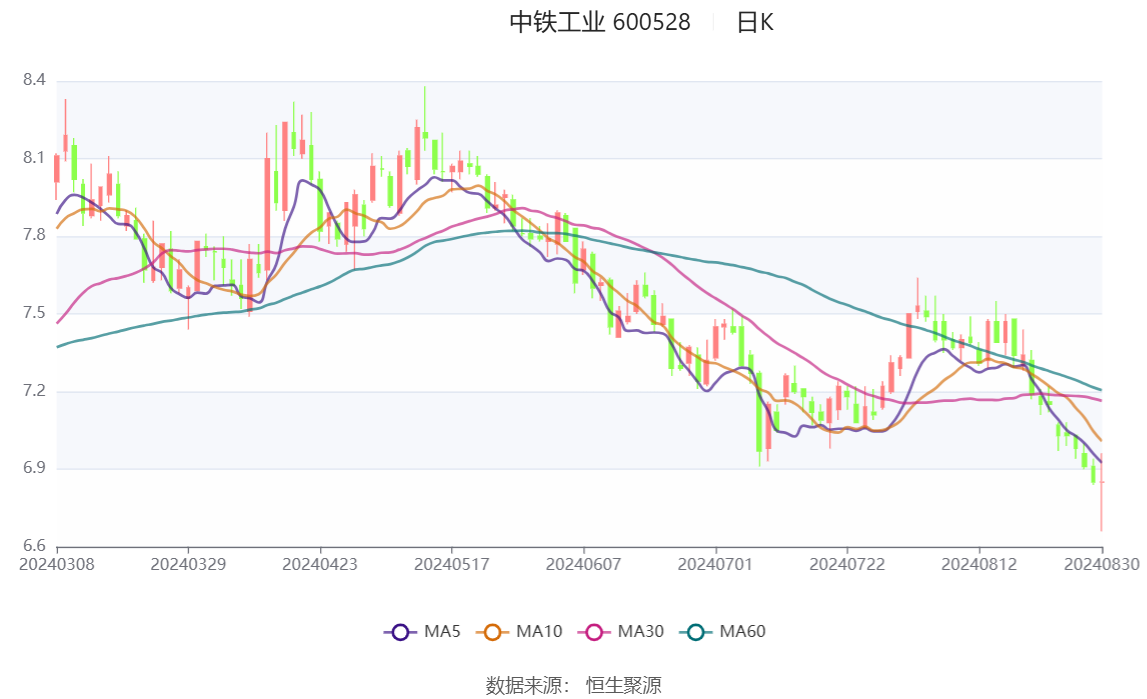Click the last candlestick with long lower wick

click(x=1101, y=492)
